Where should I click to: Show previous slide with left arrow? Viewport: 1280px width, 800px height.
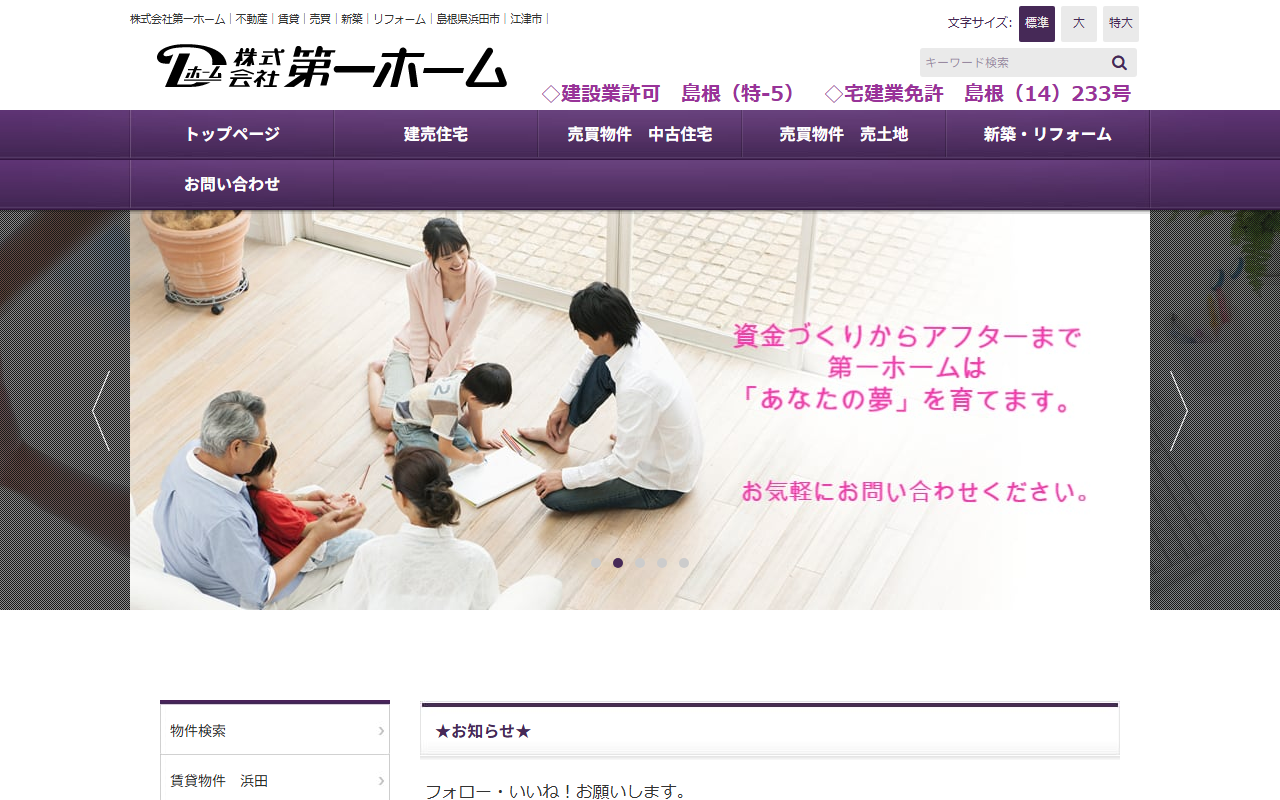click(101, 411)
